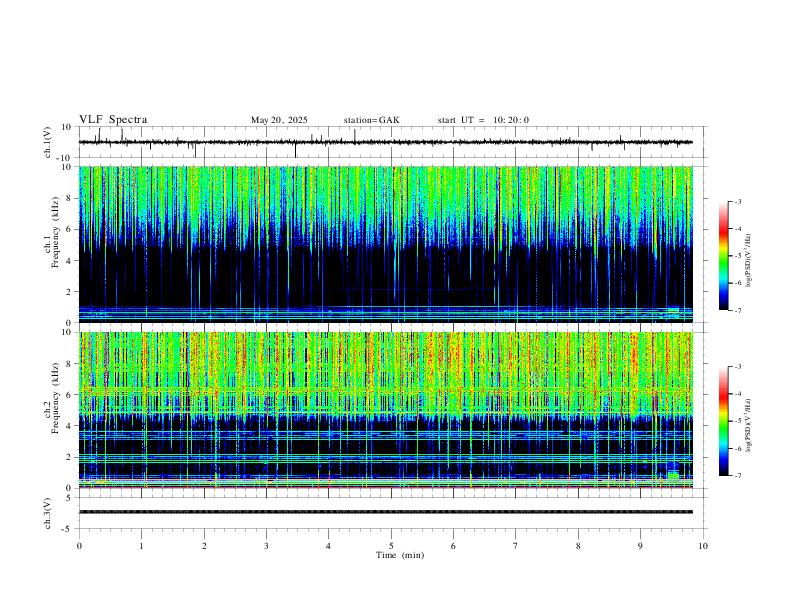Screen dimensions: 792x612
Task: Click the lower colorbar log(PSD) label
Action: [x=749, y=425]
